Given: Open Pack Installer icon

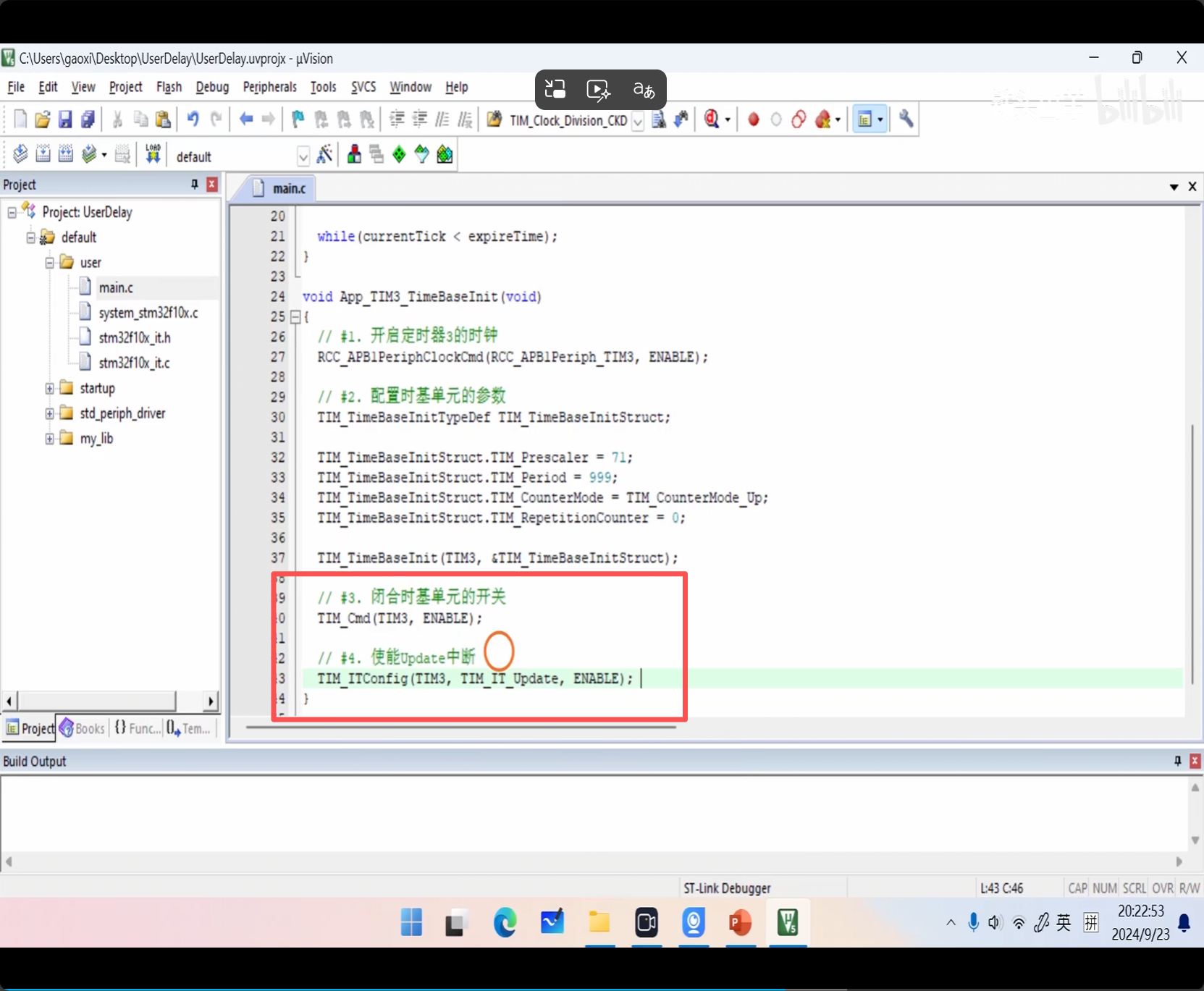Looking at the screenshot, I should pos(445,154).
